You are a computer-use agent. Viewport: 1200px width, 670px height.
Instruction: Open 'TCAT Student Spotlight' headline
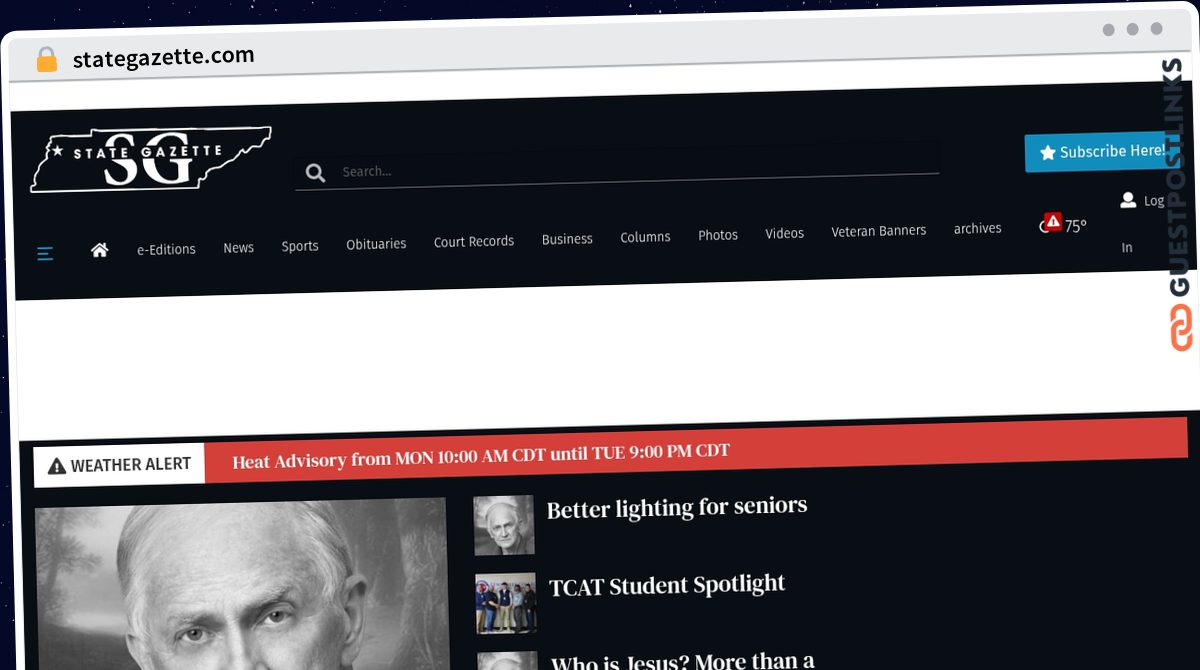click(667, 585)
